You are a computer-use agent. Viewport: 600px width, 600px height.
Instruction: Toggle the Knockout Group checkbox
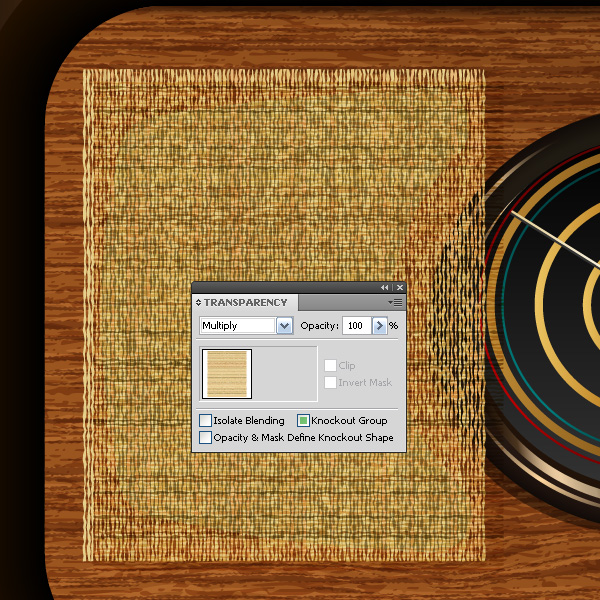click(303, 420)
